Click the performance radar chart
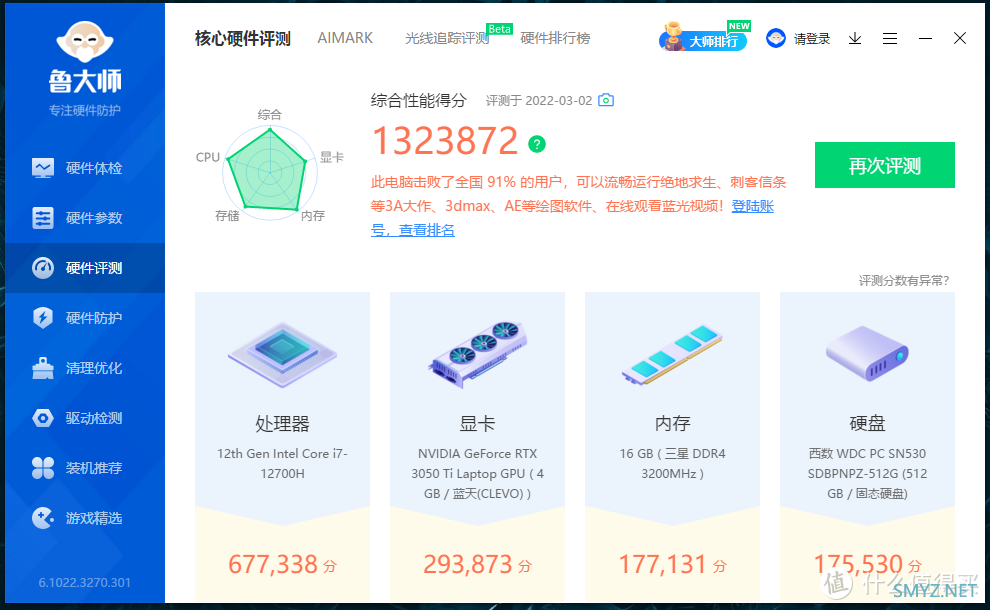Screen dimensions: 990x610 270,172
